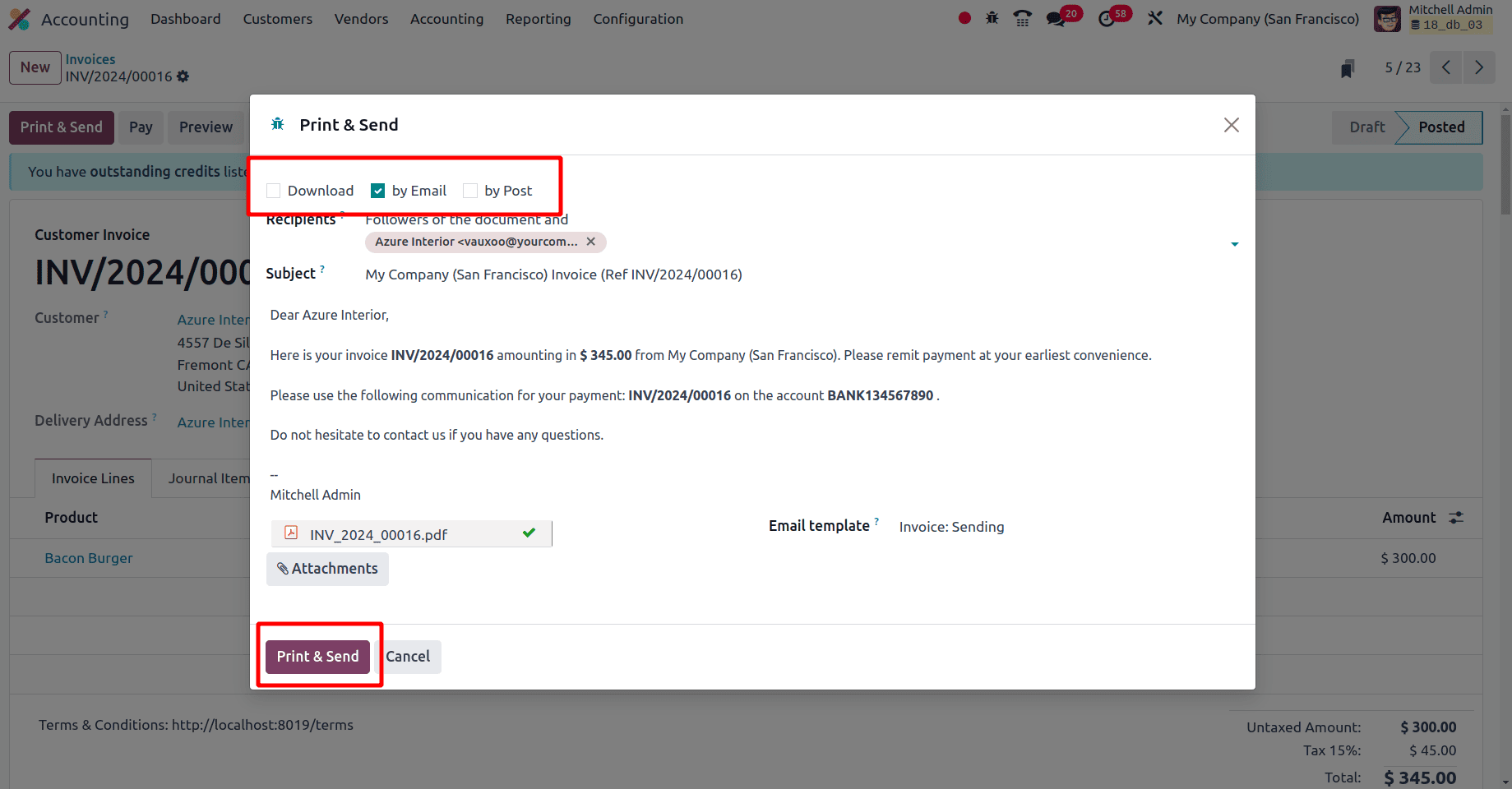Click the Draft status step
The image size is (1512, 789).
[1366, 127]
